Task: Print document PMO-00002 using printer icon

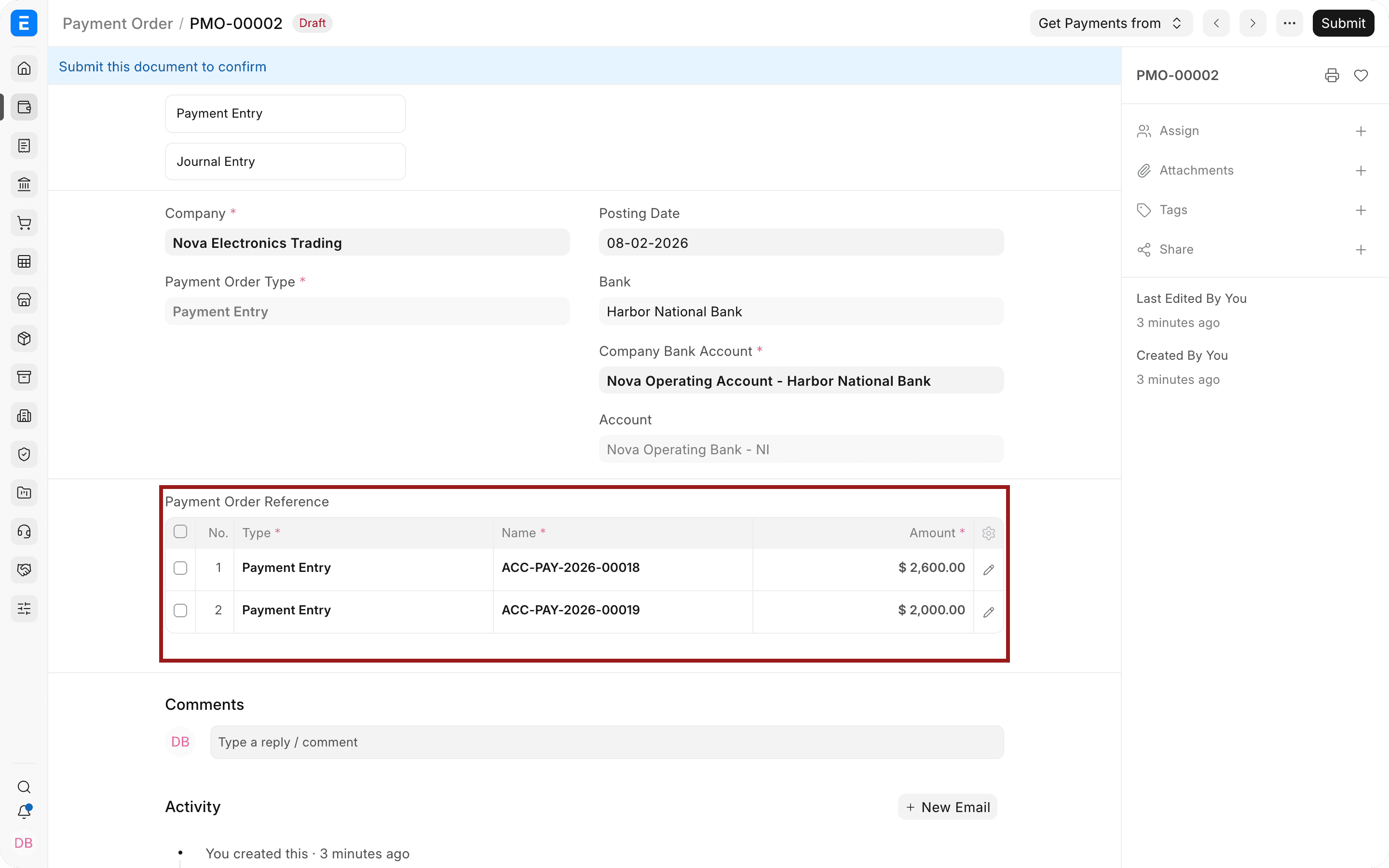Action: (x=1332, y=75)
